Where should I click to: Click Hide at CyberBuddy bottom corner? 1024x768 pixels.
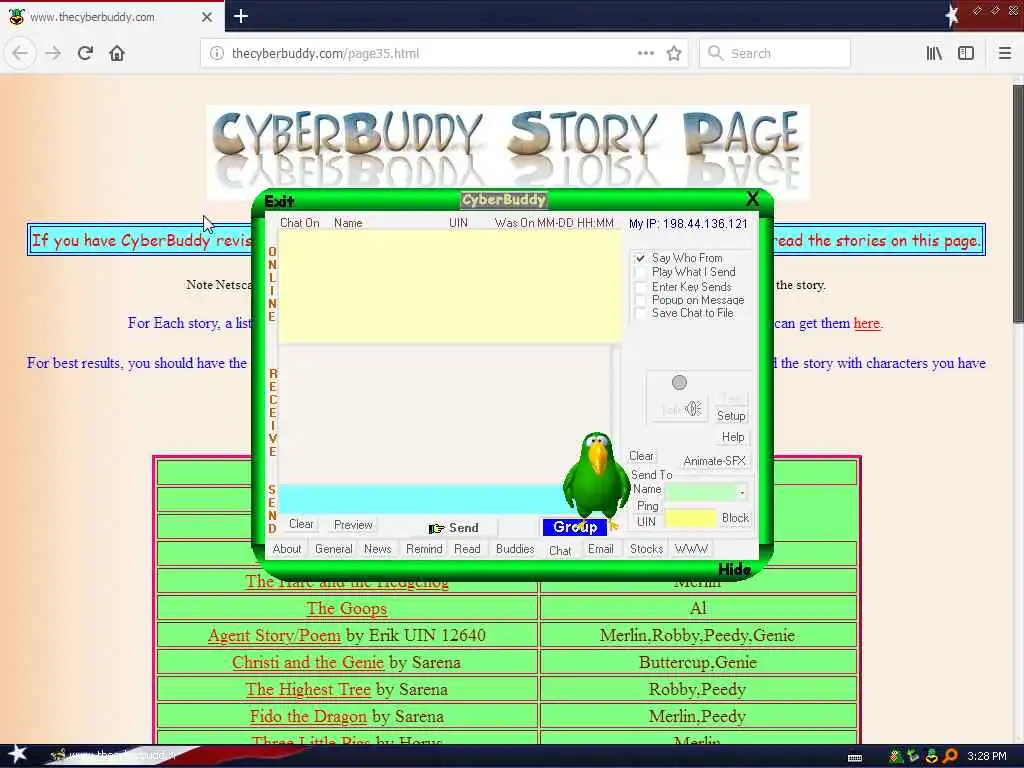(734, 569)
